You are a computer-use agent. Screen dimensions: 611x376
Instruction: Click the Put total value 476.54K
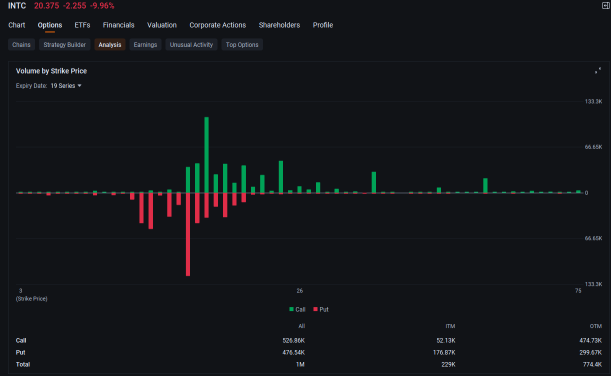click(293, 353)
